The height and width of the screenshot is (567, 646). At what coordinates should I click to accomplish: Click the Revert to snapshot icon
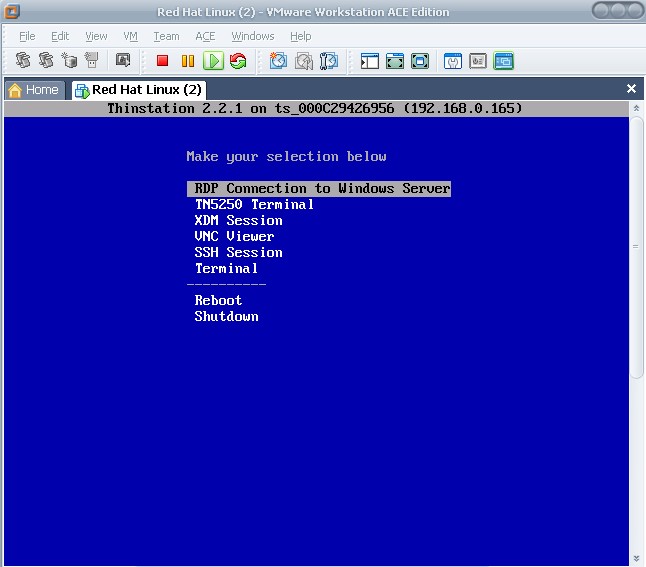tap(304, 61)
